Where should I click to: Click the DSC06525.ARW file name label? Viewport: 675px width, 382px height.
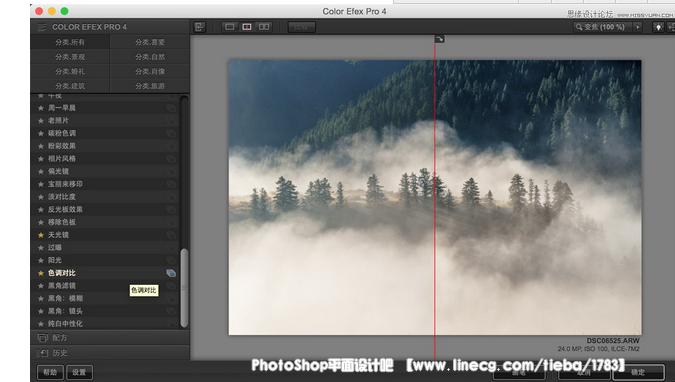[x=613, y=341]
